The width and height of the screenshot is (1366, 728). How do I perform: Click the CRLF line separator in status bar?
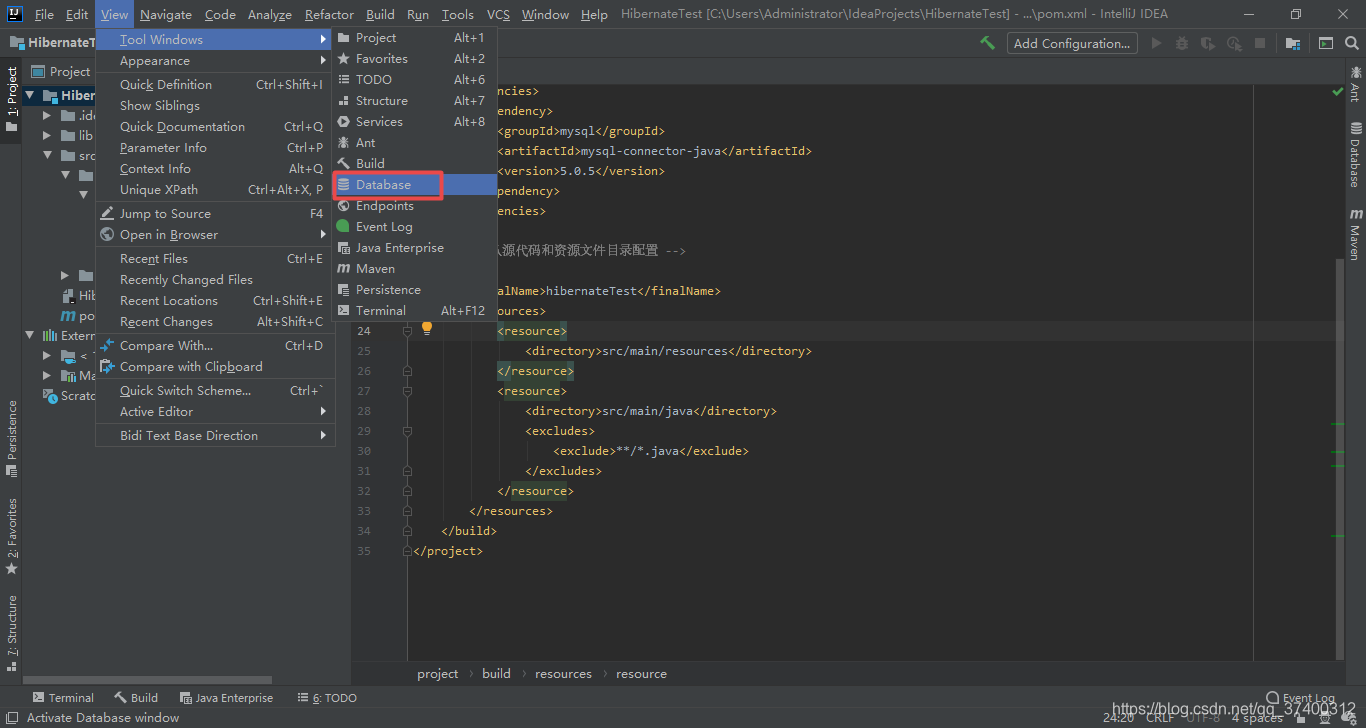(1161, 718)
